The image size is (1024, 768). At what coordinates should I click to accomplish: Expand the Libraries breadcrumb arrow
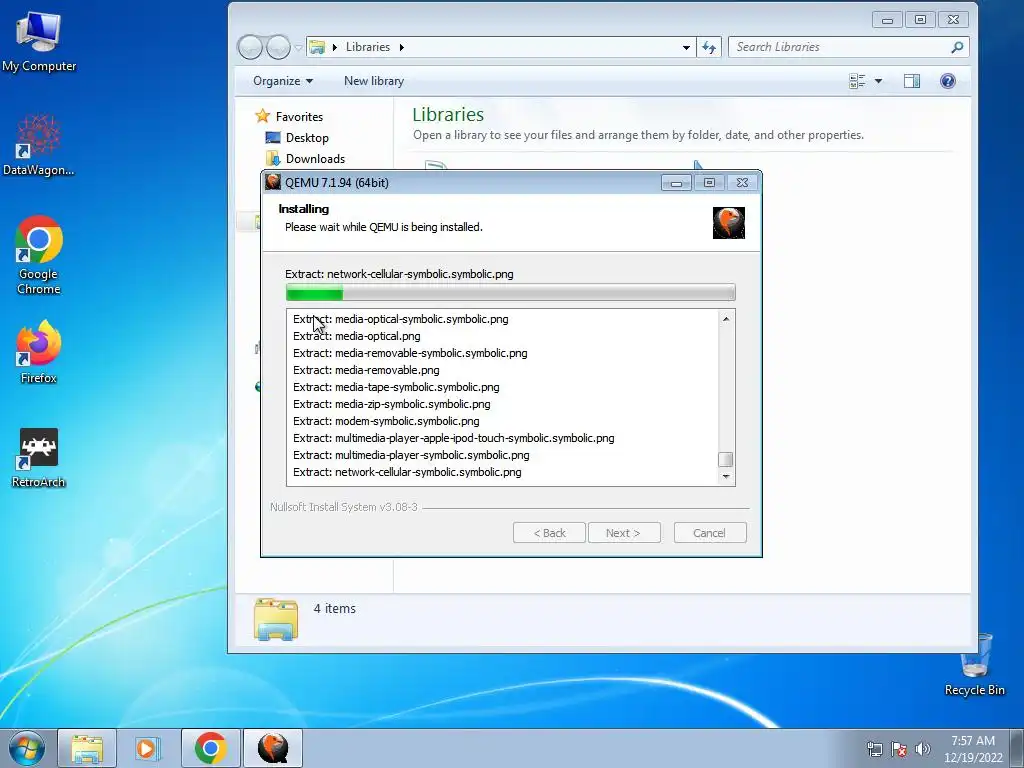pyautogui.click(x=402, y=47)
